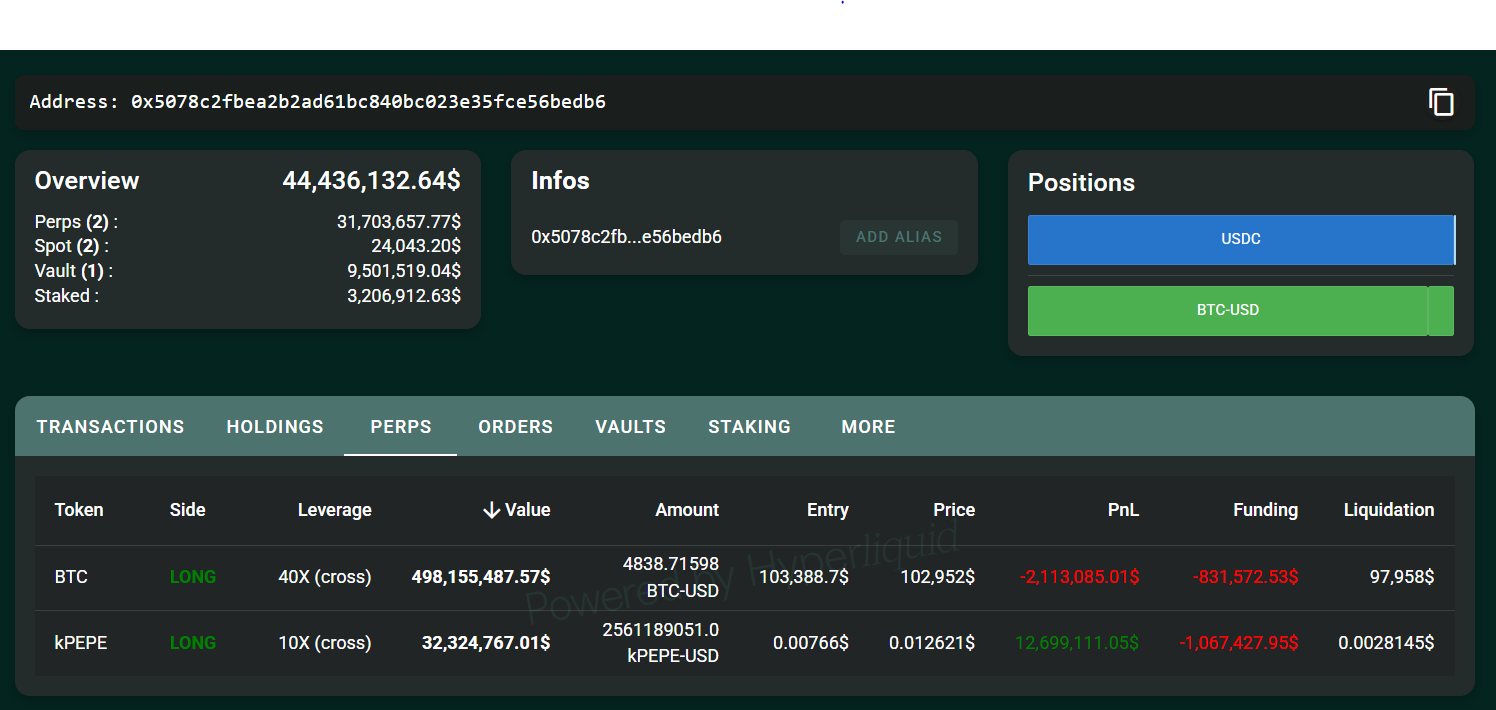Click the kPEPE PnL 12,699,111.05$
The height and width of the screenshot is (710, 1496).
(x=1077, y=643)
